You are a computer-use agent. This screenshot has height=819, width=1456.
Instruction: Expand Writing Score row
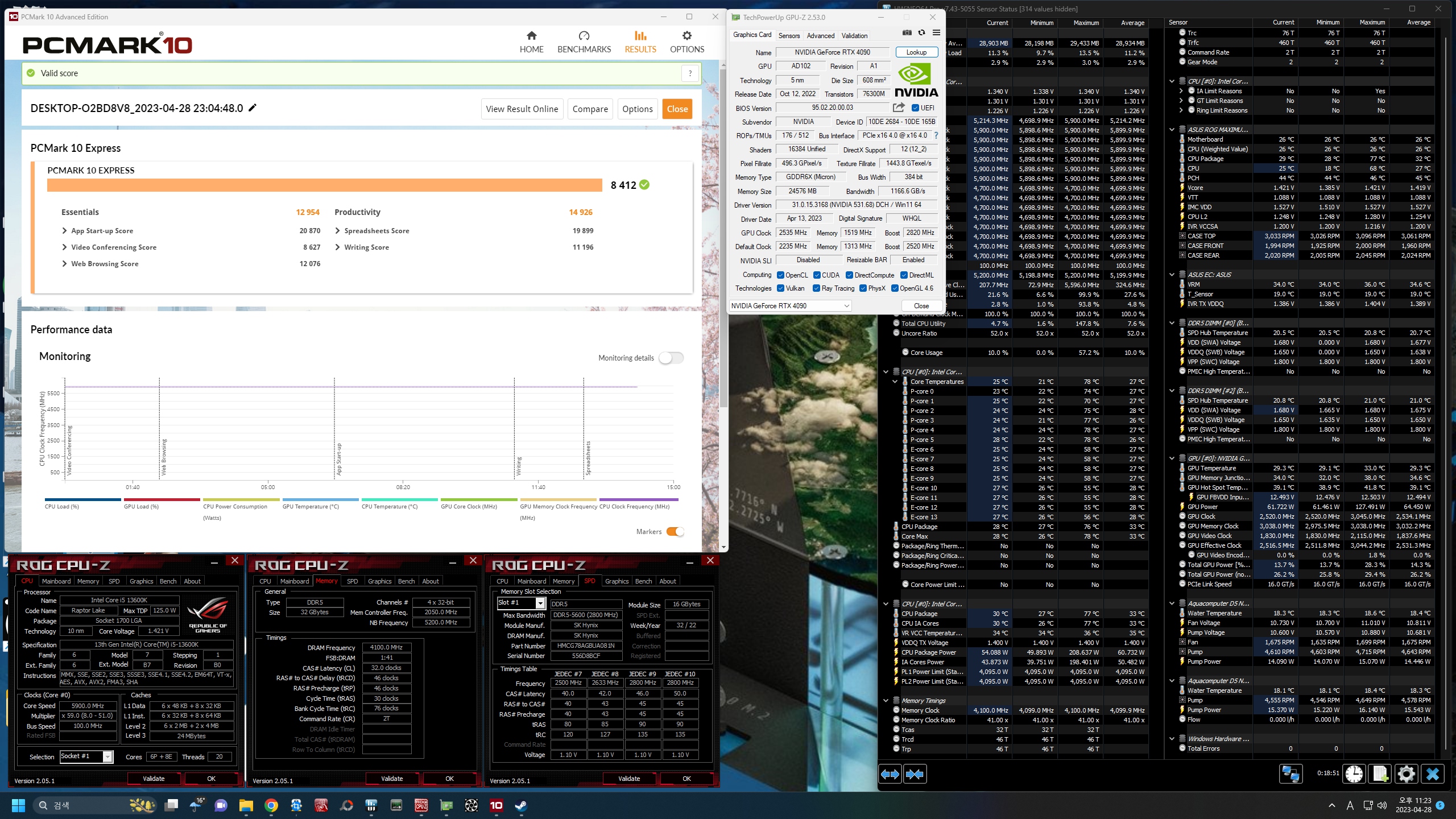click(338, 247)
